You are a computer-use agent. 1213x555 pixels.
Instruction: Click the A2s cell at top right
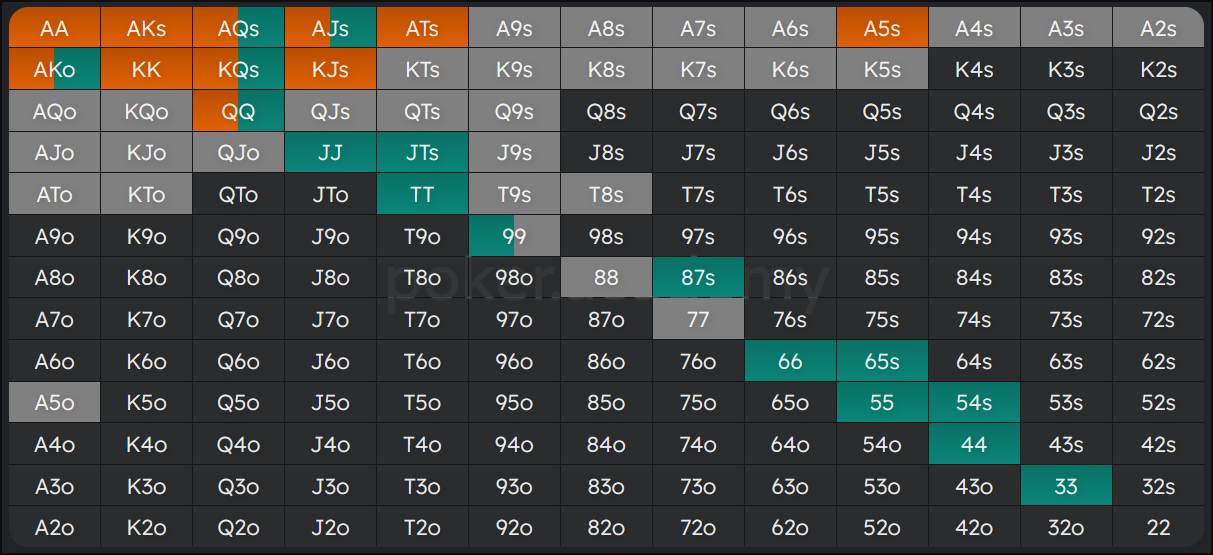pos(1158,28)
